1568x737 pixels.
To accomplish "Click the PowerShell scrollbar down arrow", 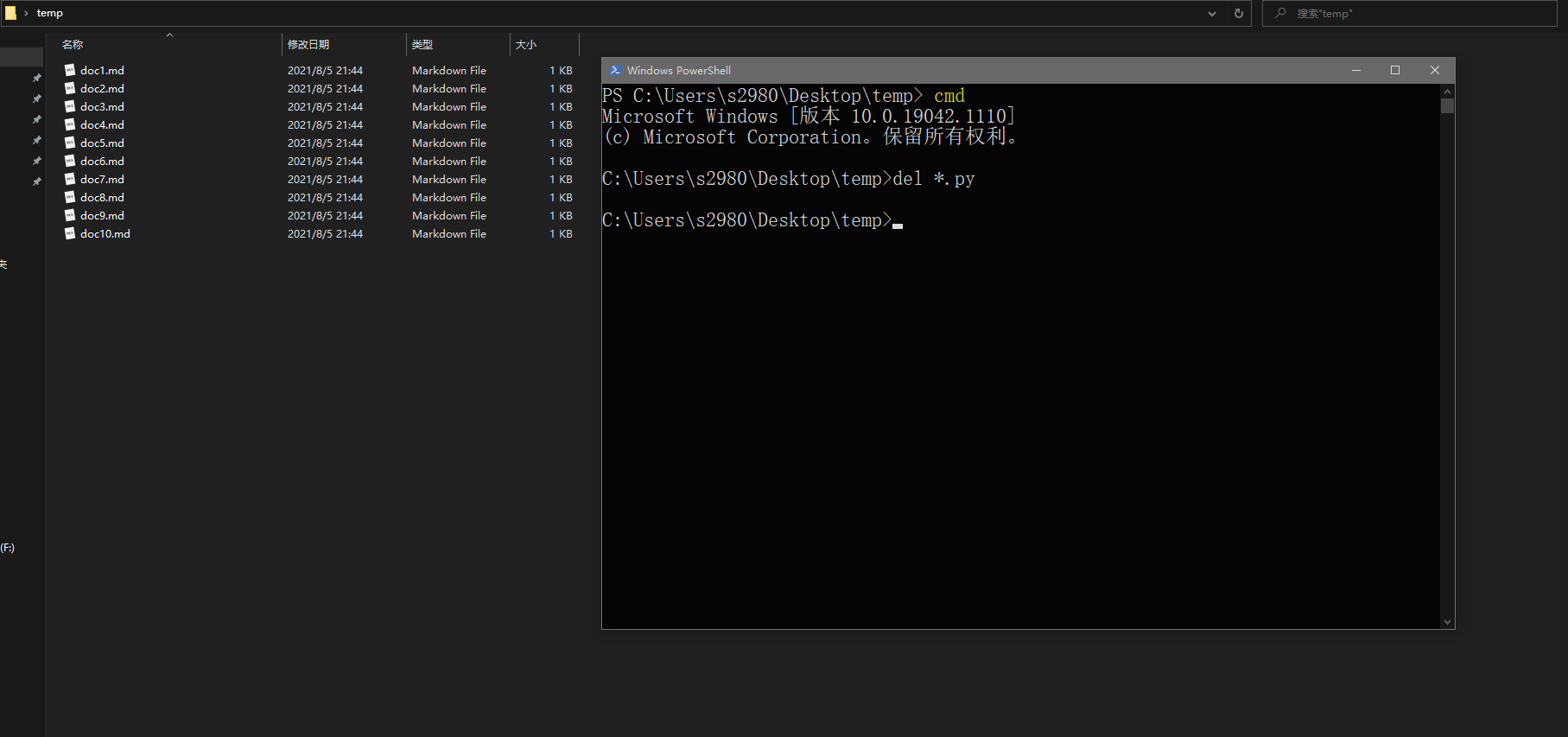I will [1447, 622].
